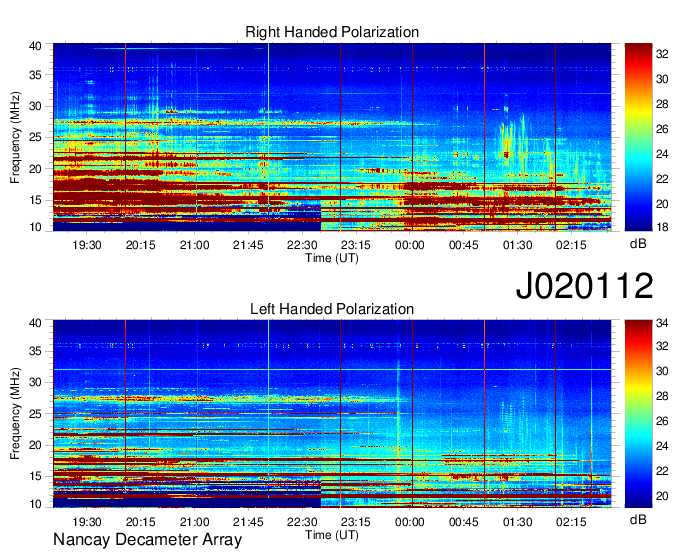Click the Right Handed Polarization spectrogram image
This screenshot has width=680, height=552.
coord(332,137)
